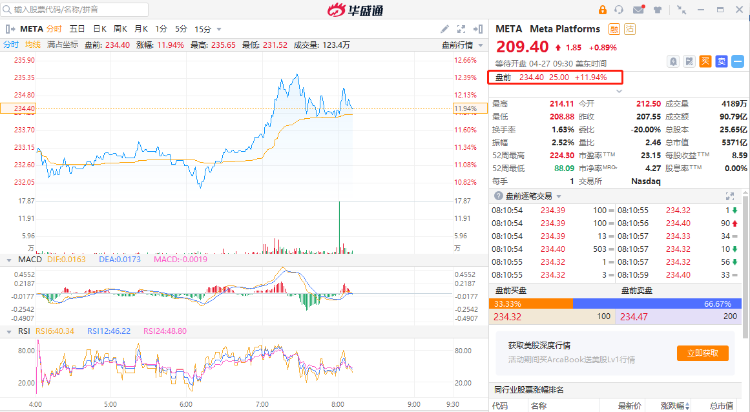Select the 五日 five-day chart tab
This screenshot has height=412, width=750.
(x=76, y=29)
